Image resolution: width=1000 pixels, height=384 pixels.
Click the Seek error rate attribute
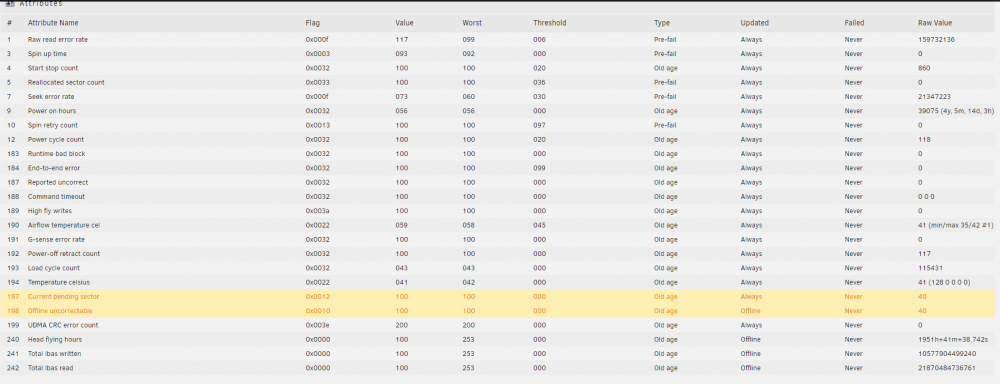51,96
